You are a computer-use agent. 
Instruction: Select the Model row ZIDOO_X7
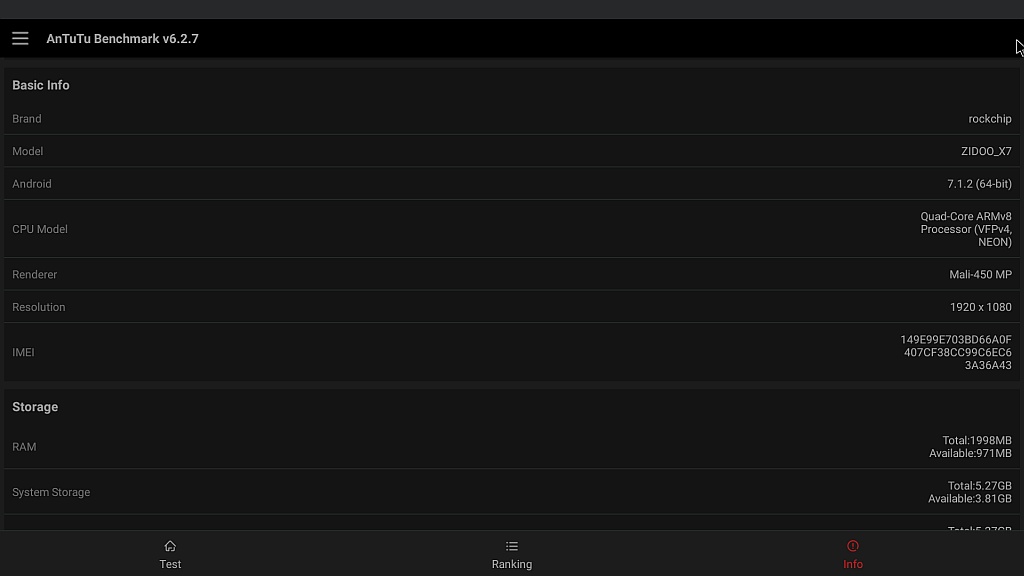coord(512,151)
